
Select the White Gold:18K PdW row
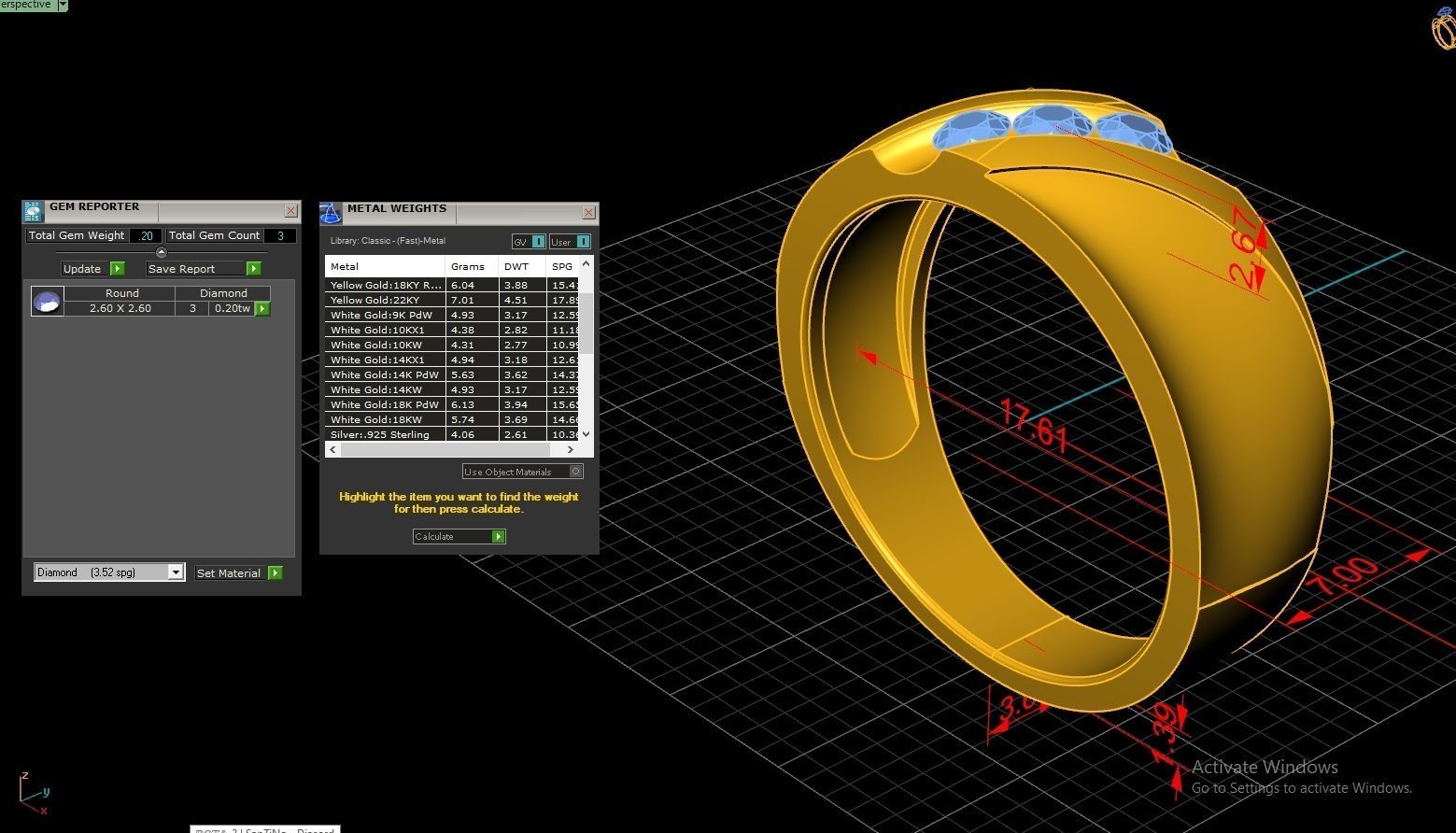(453, 404)
